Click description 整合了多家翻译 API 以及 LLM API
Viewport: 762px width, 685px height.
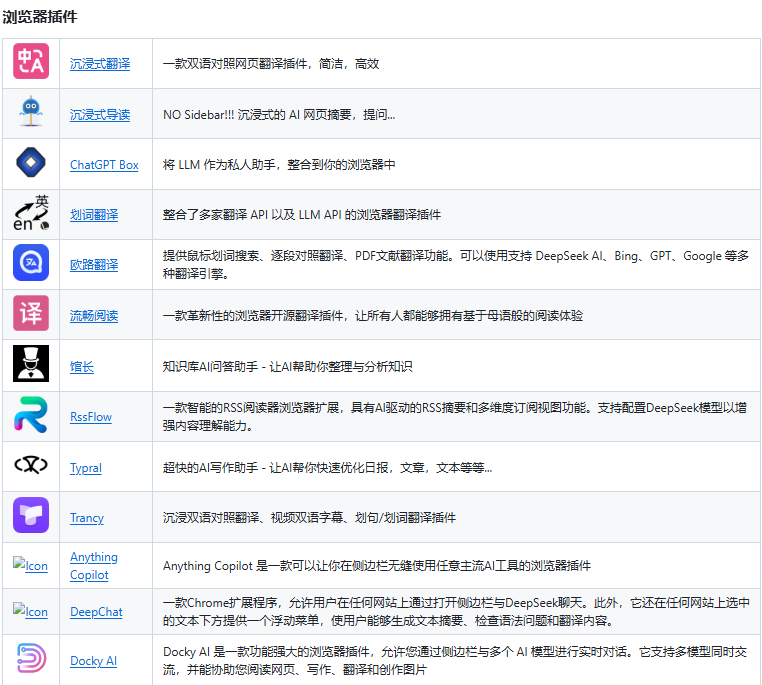302,215
